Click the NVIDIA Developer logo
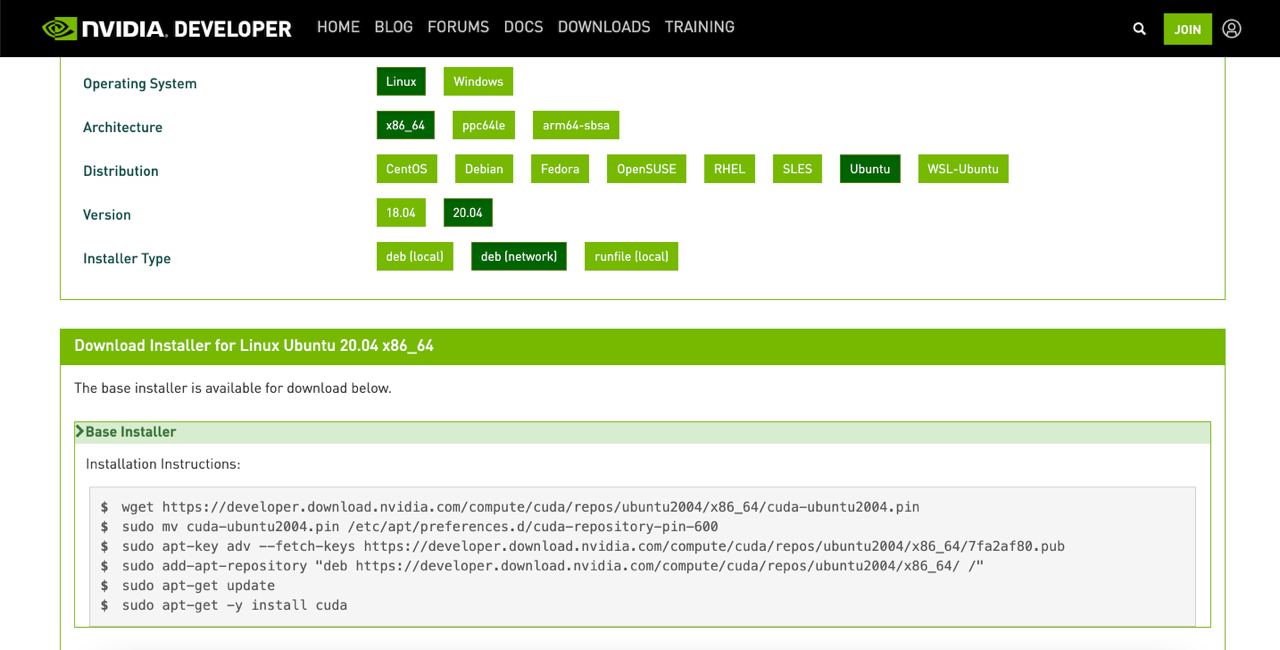 coord(167,28)
